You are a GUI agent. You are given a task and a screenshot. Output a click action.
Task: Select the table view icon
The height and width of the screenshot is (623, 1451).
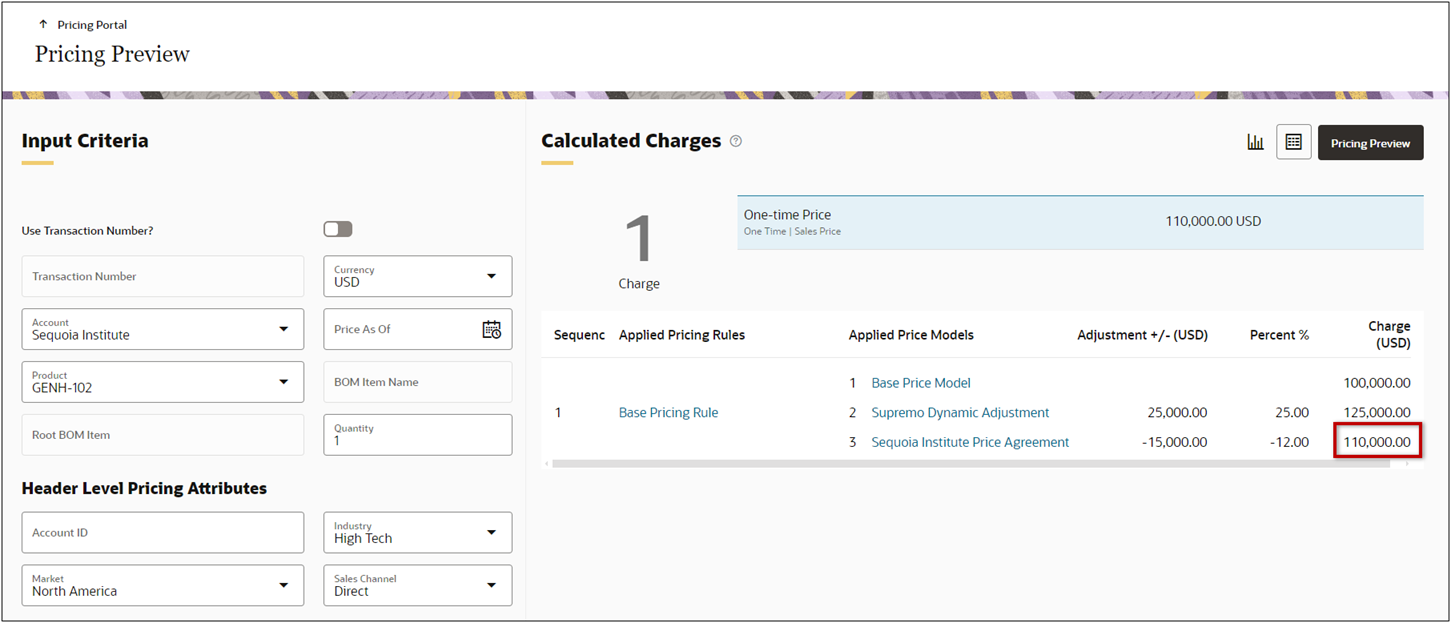click(x=1293, y=141)
